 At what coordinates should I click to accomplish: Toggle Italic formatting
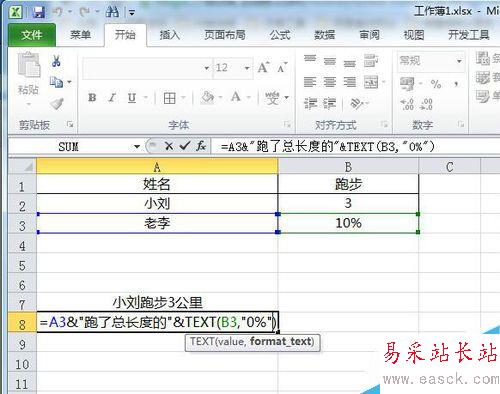tap(112, 98)
